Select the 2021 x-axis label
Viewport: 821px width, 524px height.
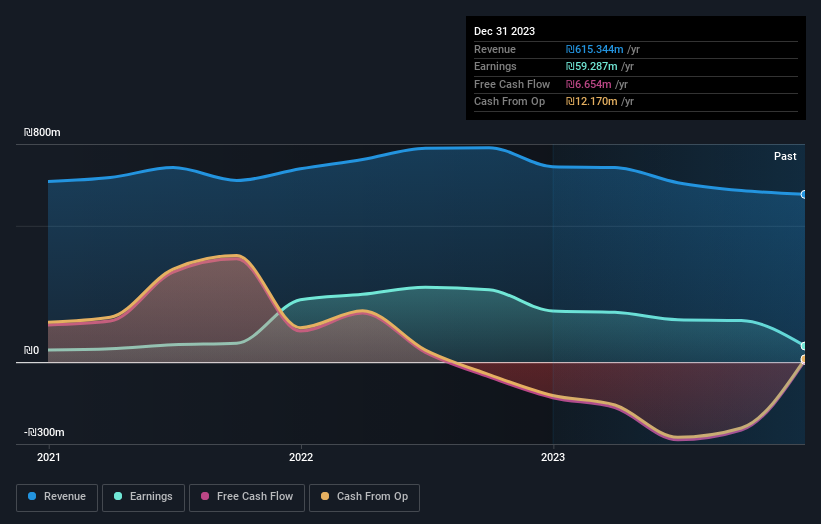point(49,457)
